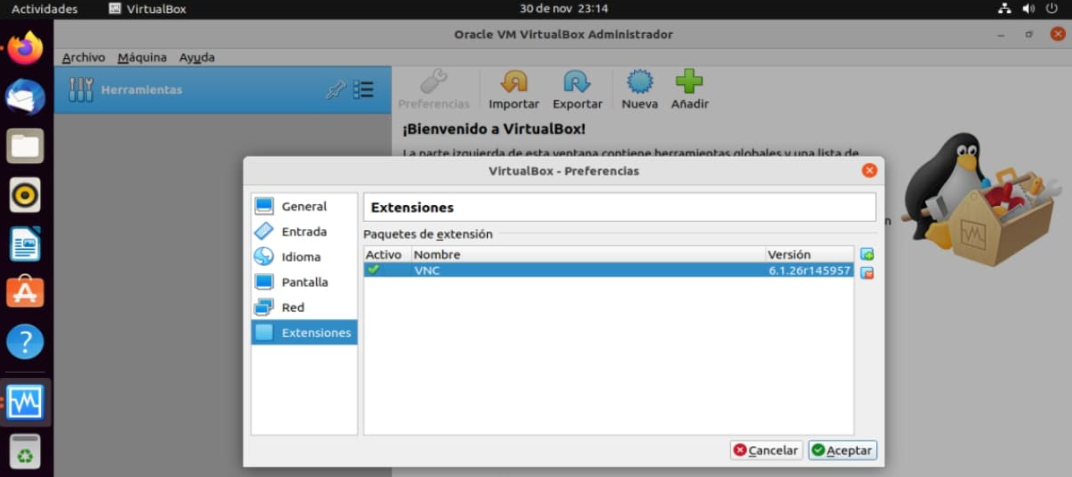Click the Idioma globe icon

tap(264, 257)
